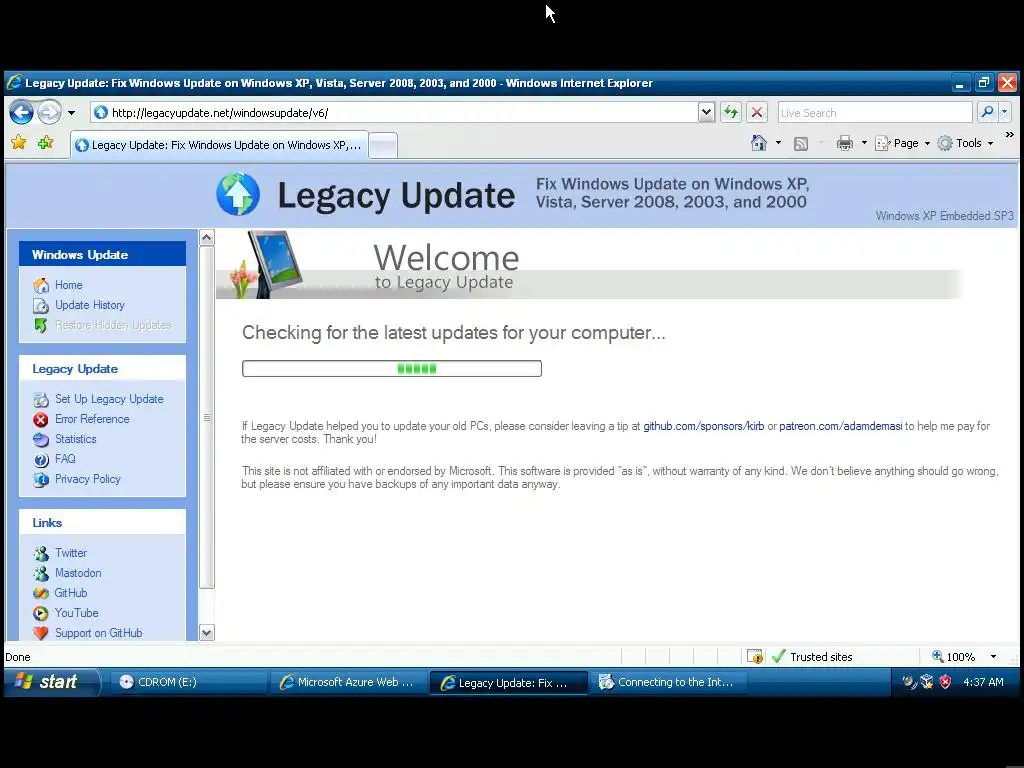Expand the Home button dropdown arrow
1024x768 pixels.
778,143
